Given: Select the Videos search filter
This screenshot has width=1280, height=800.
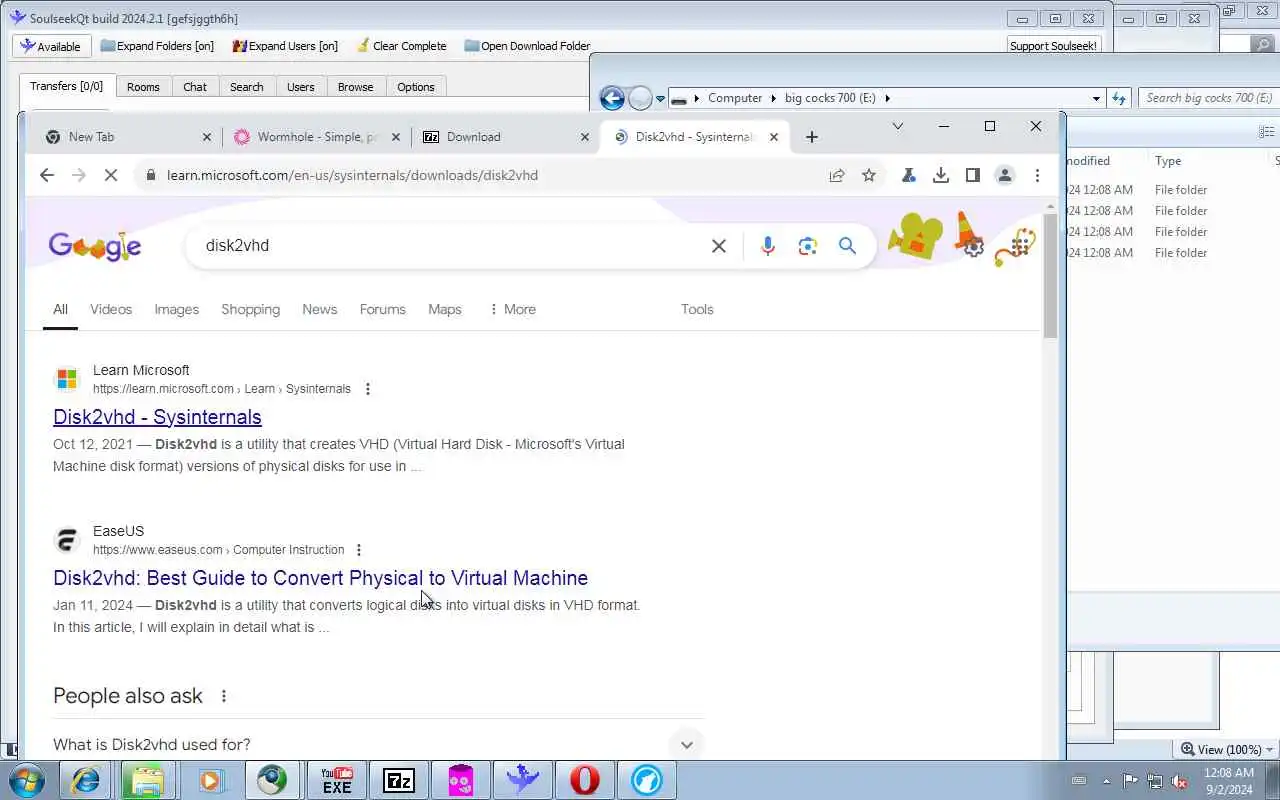Looking at the screenshot, I should (x=111, y=309).
